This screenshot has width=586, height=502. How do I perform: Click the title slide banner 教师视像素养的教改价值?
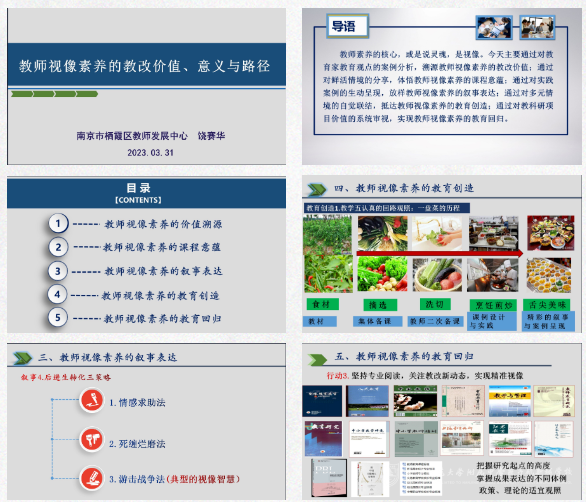(146, 65)
